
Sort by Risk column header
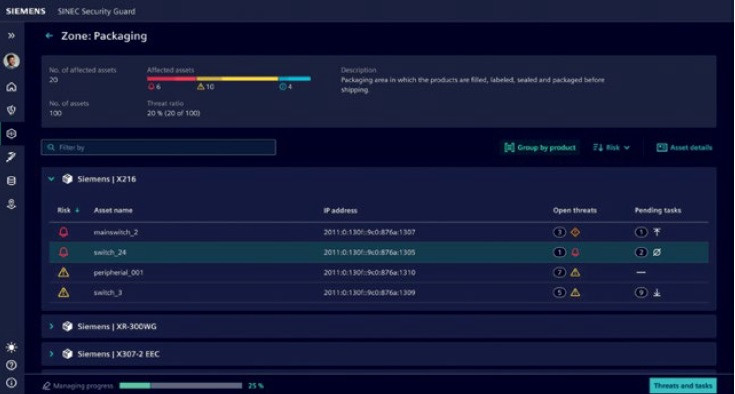[68, 210]
